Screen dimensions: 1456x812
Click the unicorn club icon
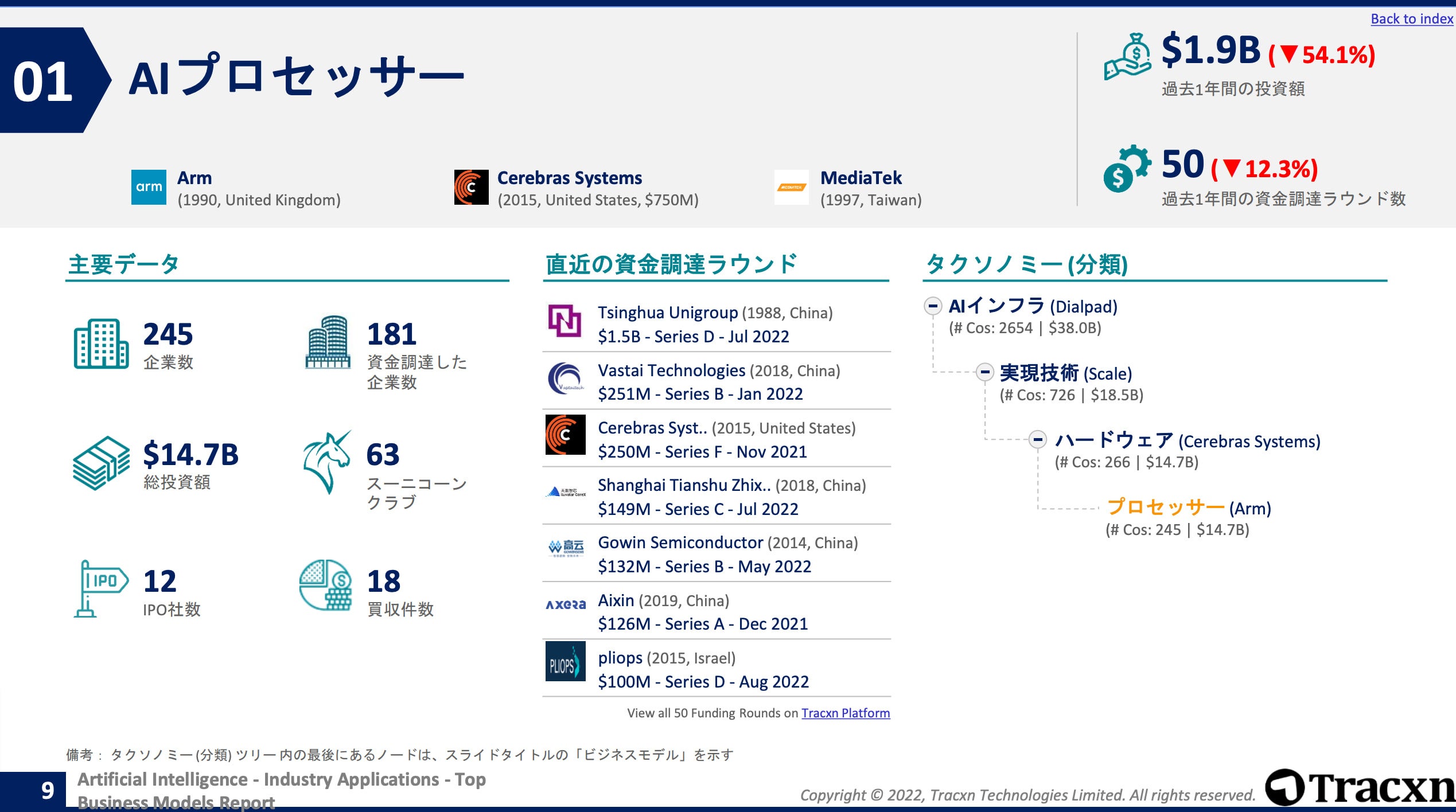pos(327,462)
